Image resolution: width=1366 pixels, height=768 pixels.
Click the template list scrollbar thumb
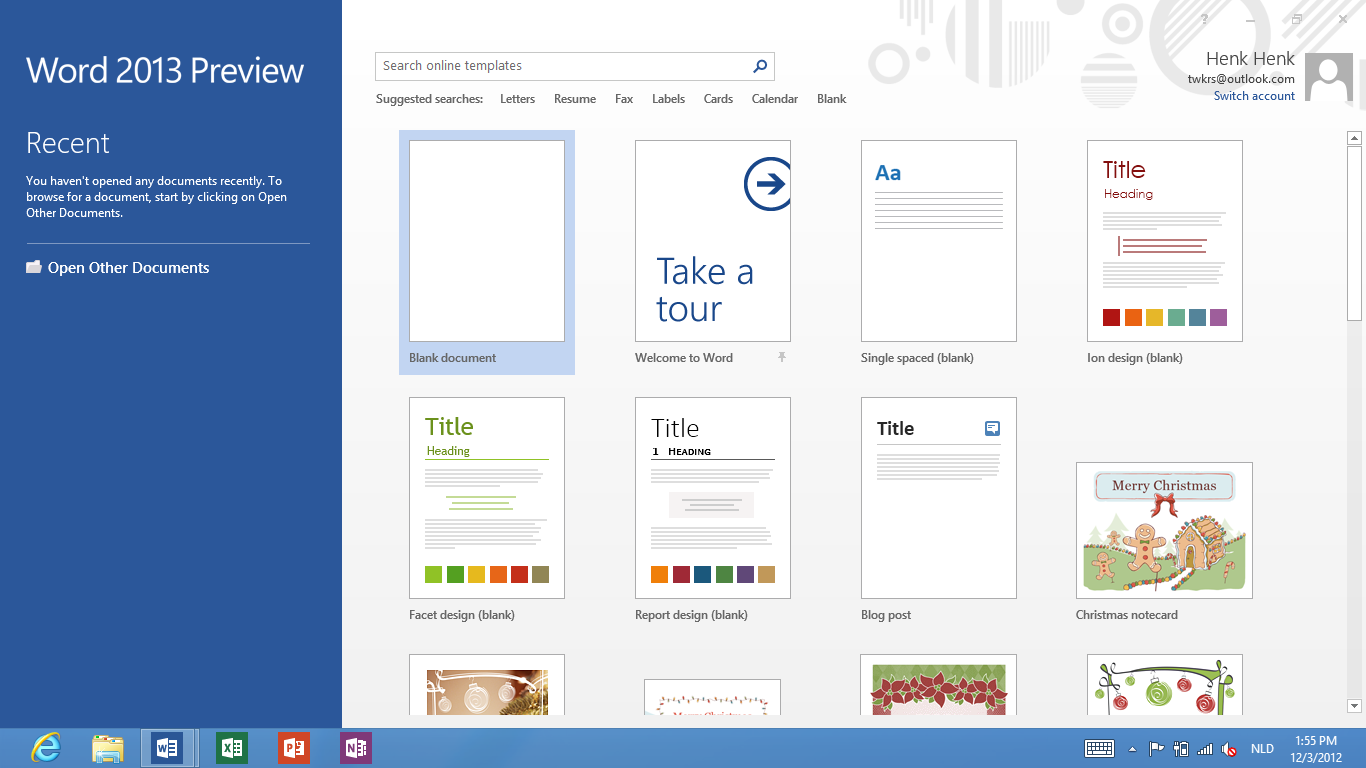[x=1355, y=233]
